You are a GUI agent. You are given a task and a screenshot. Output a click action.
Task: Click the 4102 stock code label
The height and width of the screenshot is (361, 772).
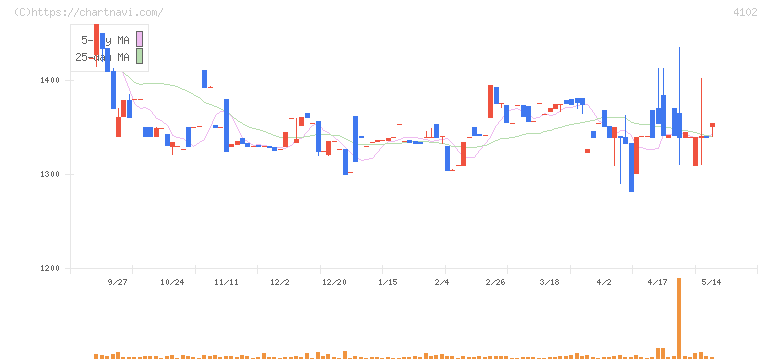click(745, 12)
